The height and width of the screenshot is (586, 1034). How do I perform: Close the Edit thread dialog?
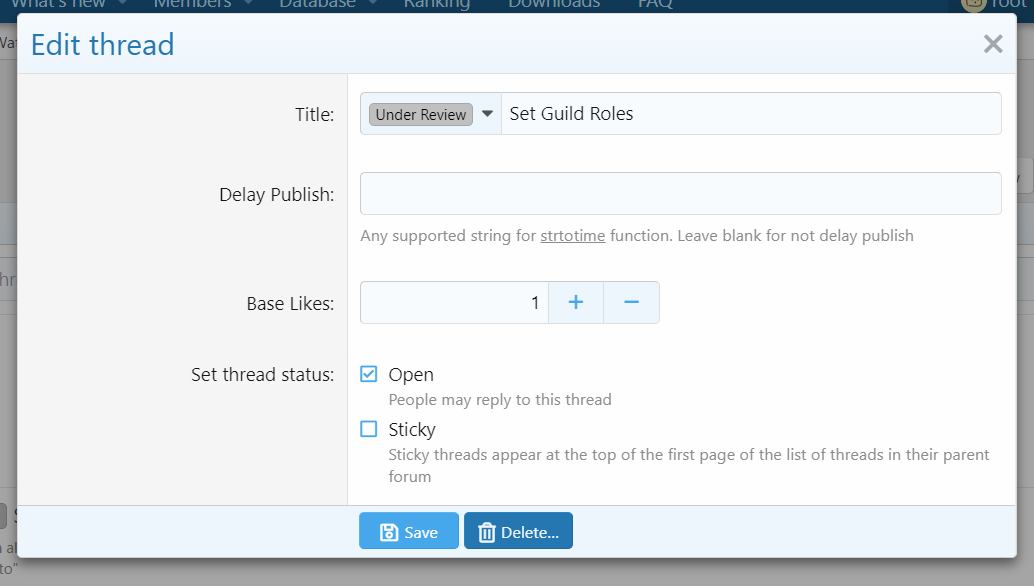[x=992, y=44]
